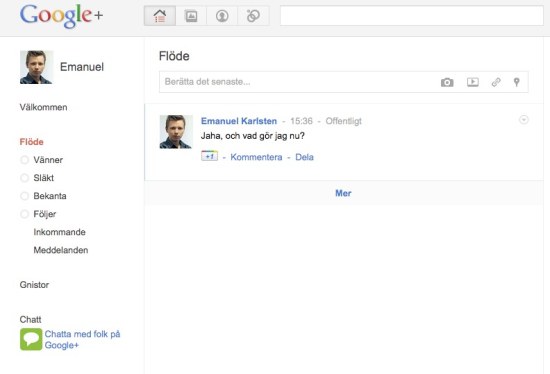Open Inkommande in the sidebar
Screen dimensions: 550x374
pos(60,232)
